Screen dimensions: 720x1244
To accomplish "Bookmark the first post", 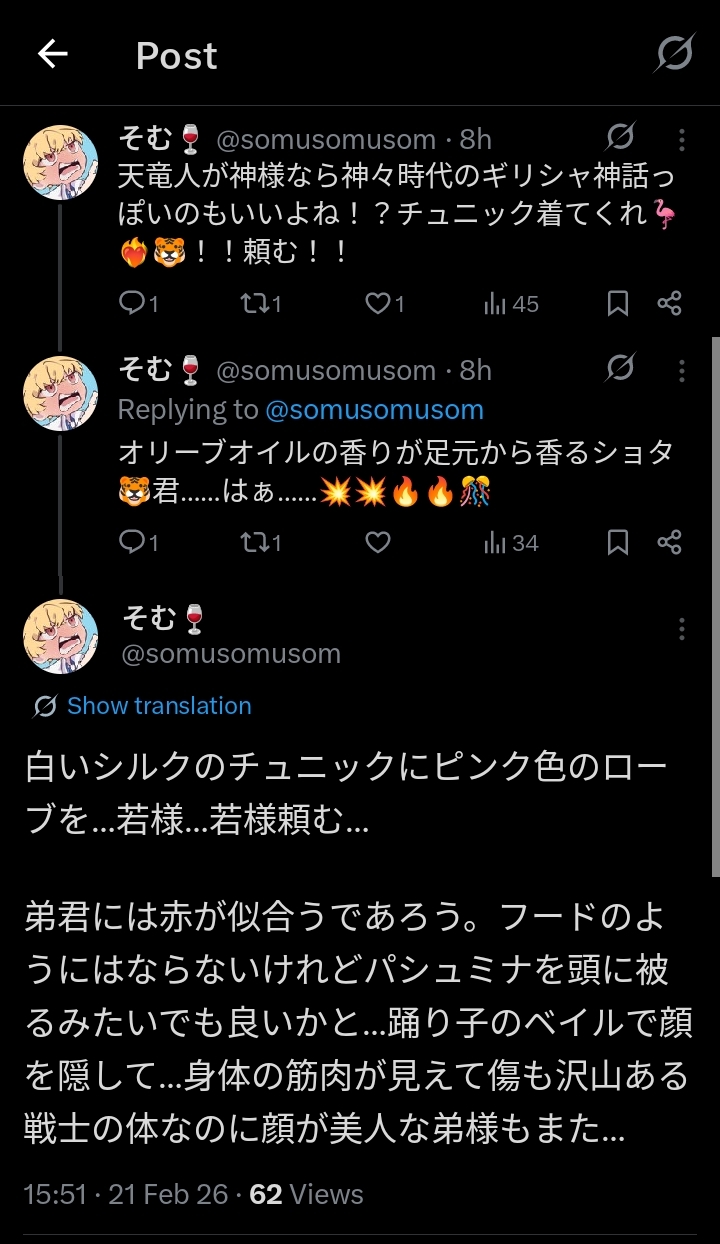I will point(618,303).
